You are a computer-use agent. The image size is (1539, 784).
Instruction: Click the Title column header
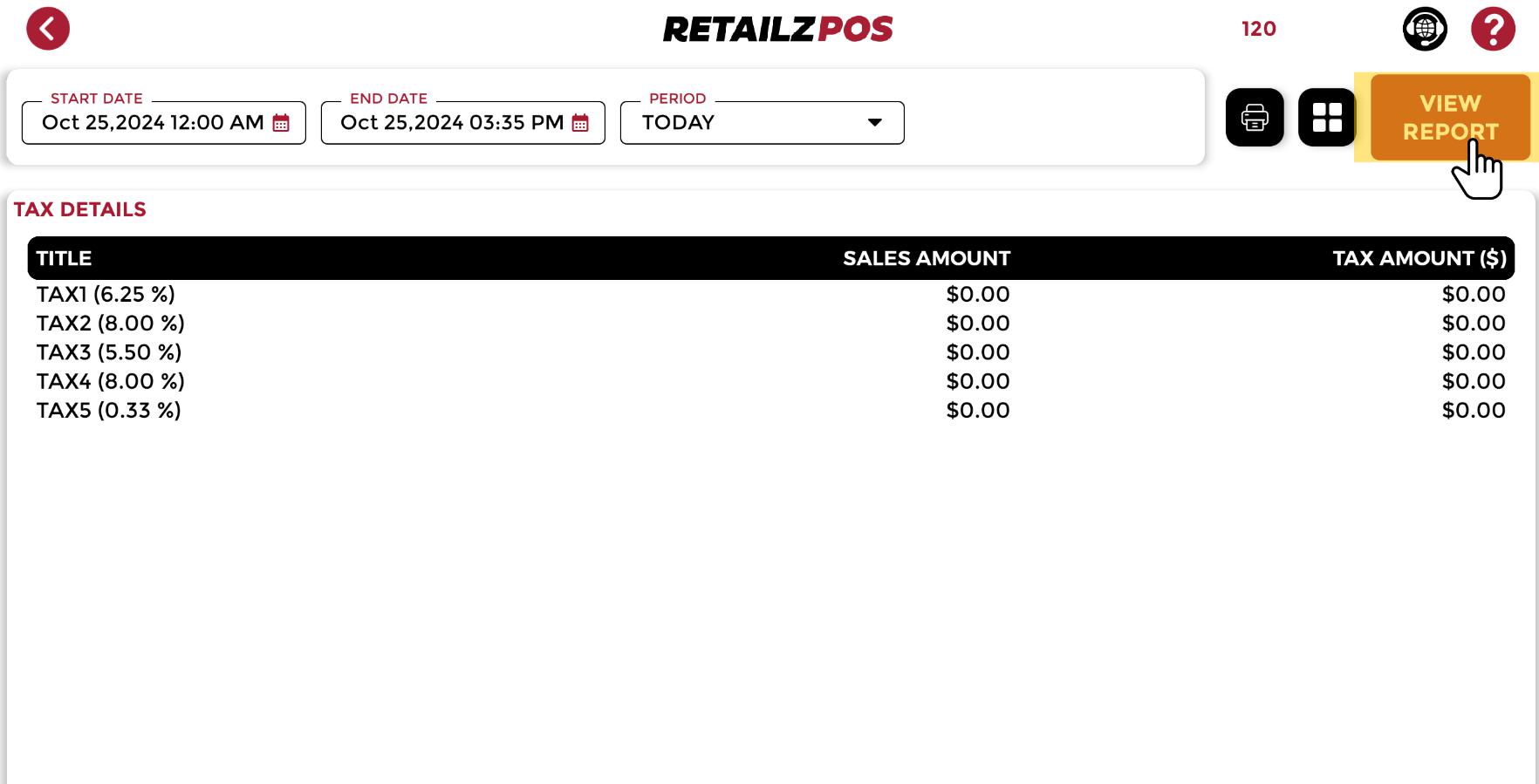pos(64,258)
